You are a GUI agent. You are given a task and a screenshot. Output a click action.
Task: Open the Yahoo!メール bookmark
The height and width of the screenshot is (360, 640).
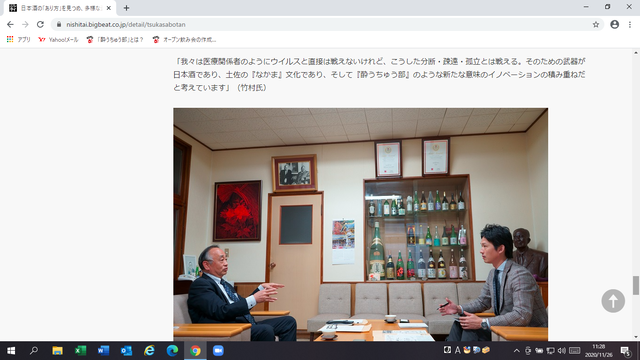coord(58,40)
